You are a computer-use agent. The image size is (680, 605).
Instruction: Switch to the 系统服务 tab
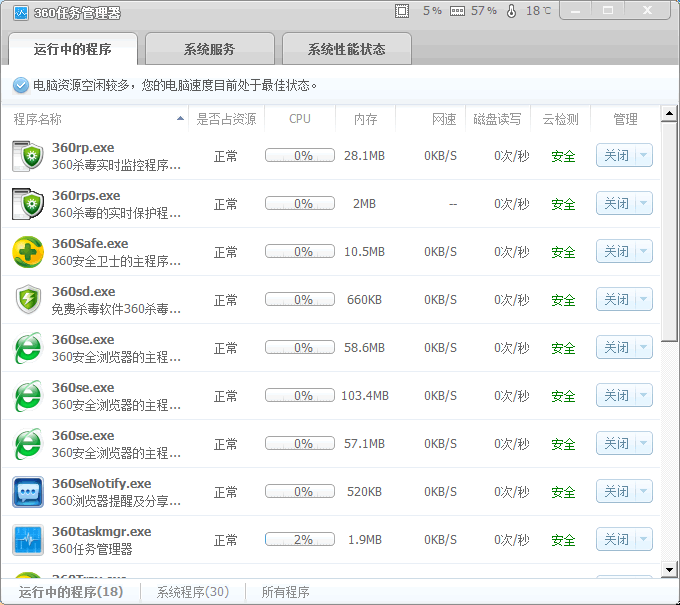209,49
